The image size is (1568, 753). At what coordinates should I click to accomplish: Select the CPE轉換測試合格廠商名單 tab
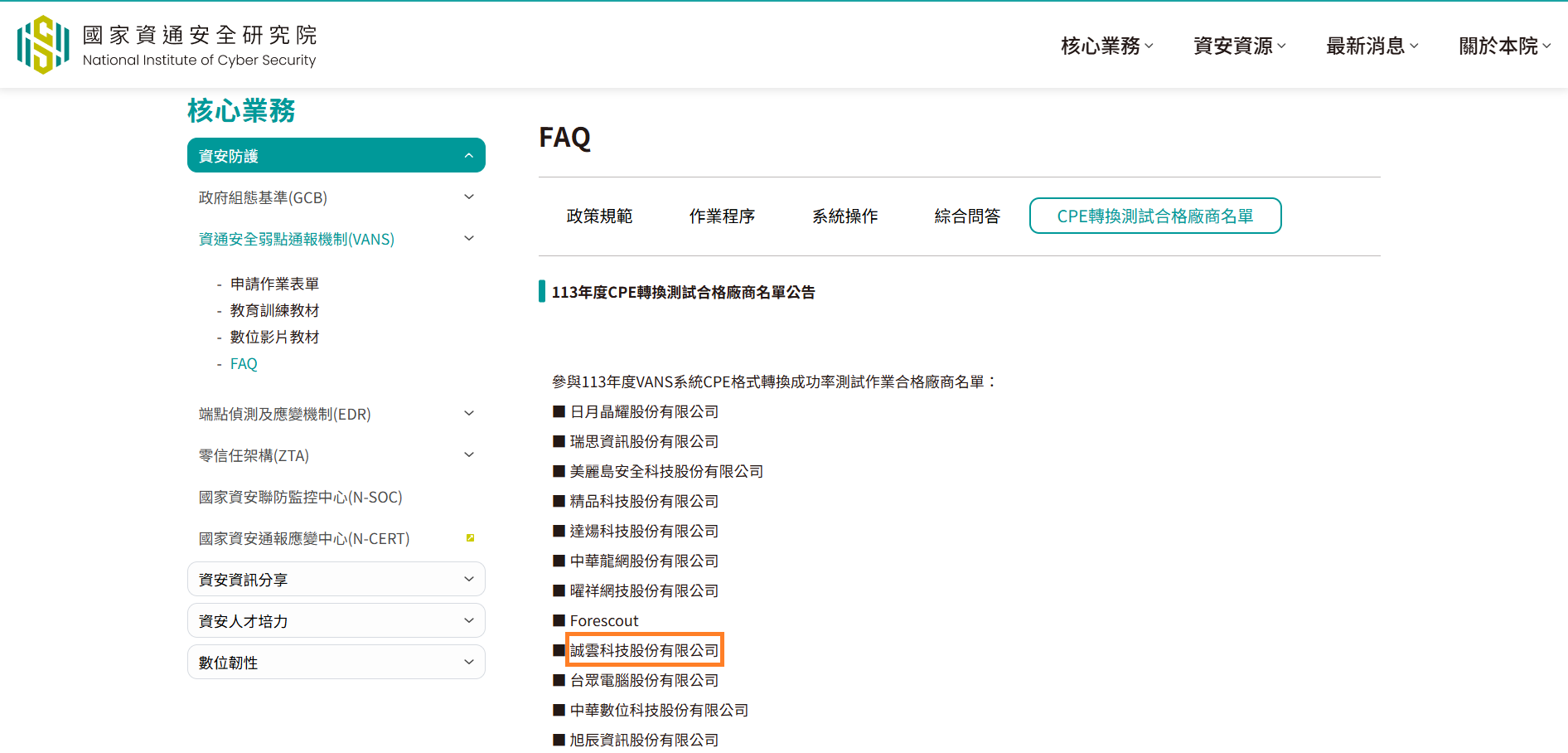tap(1155, 216)
